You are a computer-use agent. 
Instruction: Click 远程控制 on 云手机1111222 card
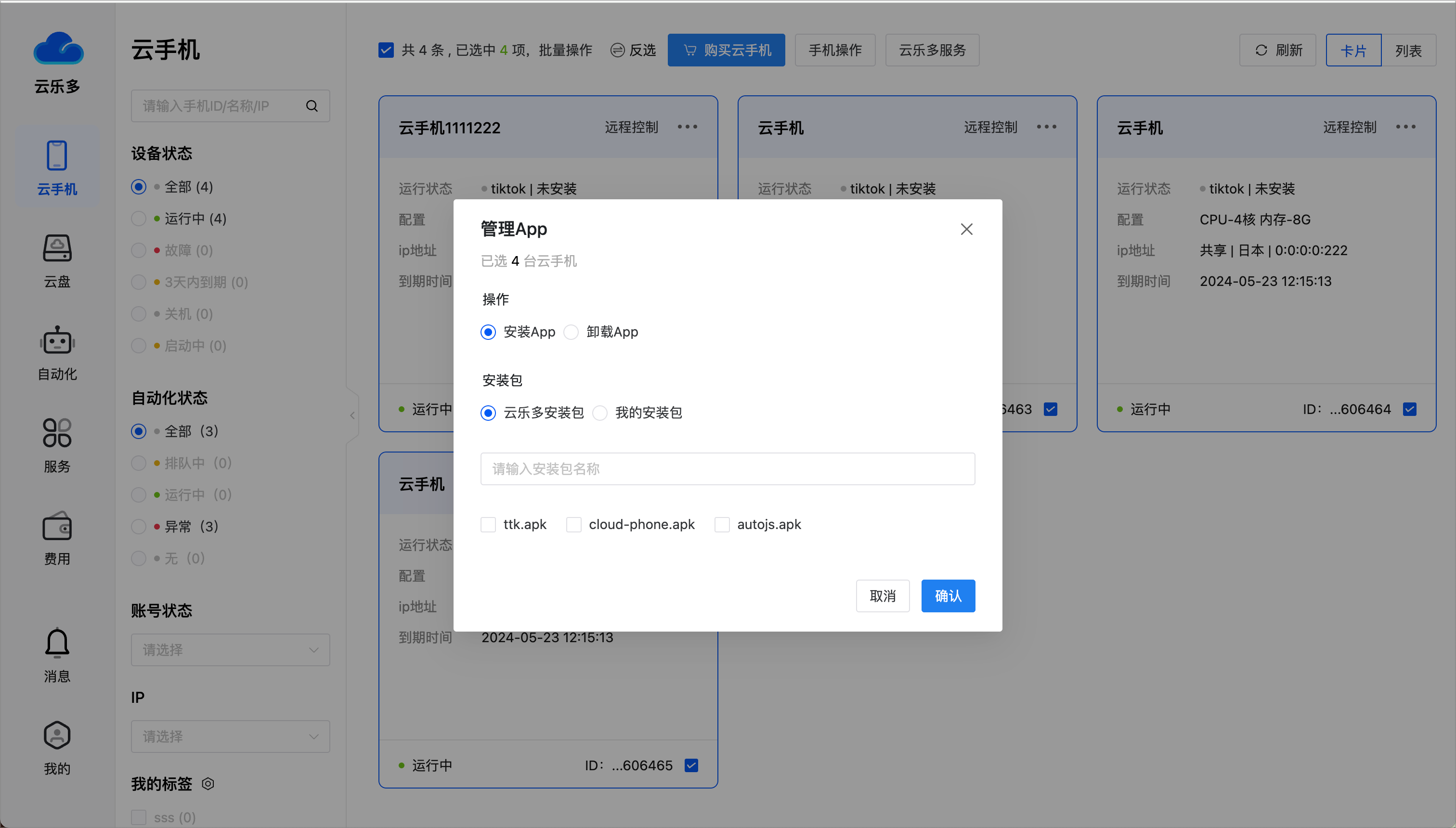(631, 127)
